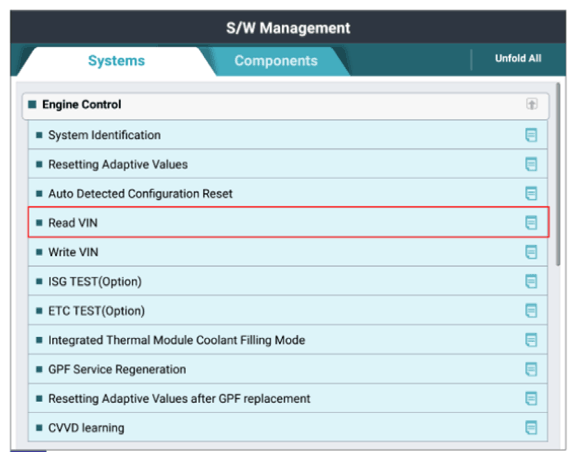Open the System Identification note icon
The height and width of the screenshot is (461, 577).
(x=531, y=135)
